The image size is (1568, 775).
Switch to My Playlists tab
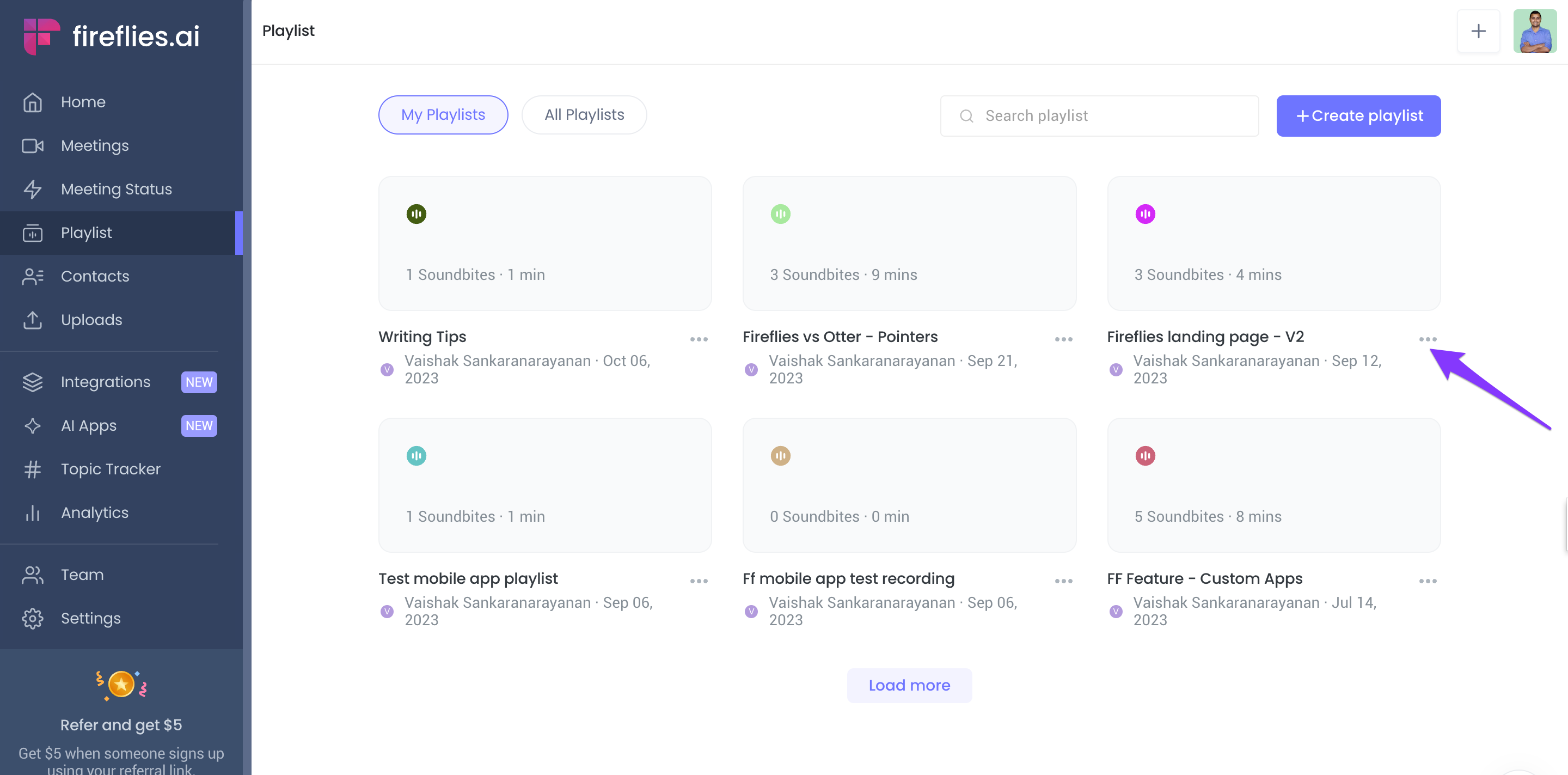pyautogui.click(x=443, y=115)
